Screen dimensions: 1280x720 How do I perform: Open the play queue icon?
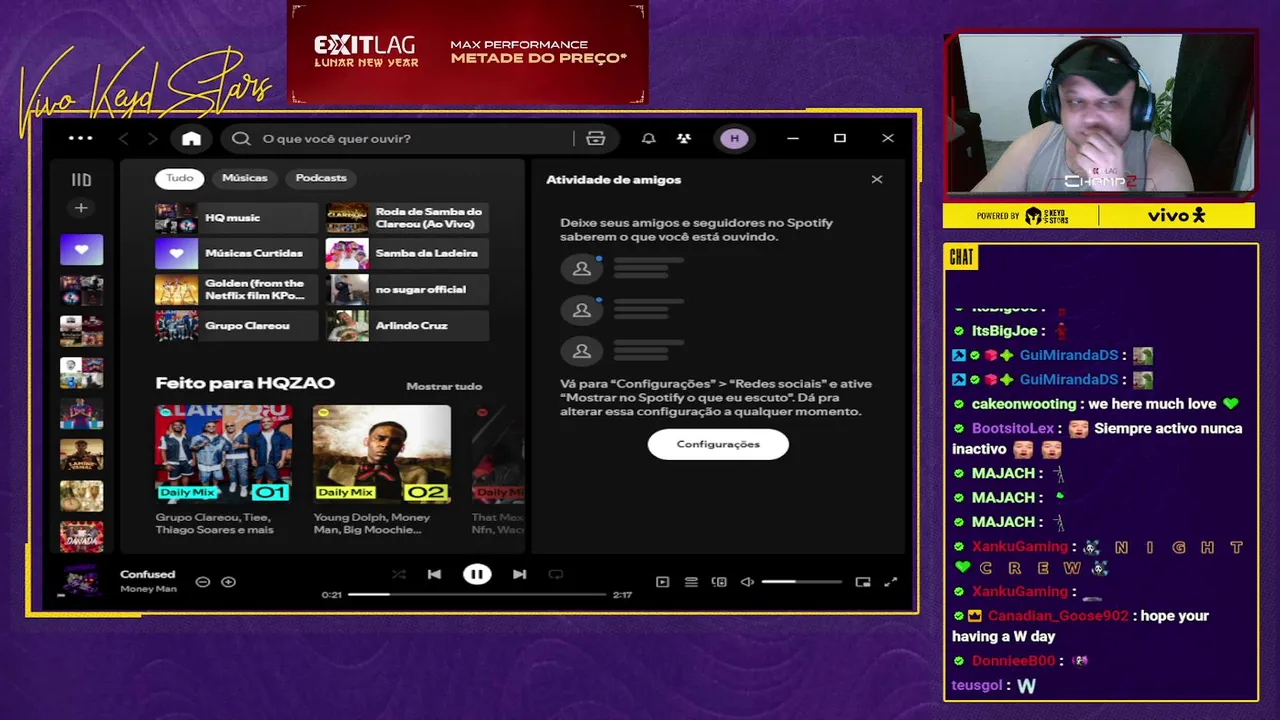[691, 582]
